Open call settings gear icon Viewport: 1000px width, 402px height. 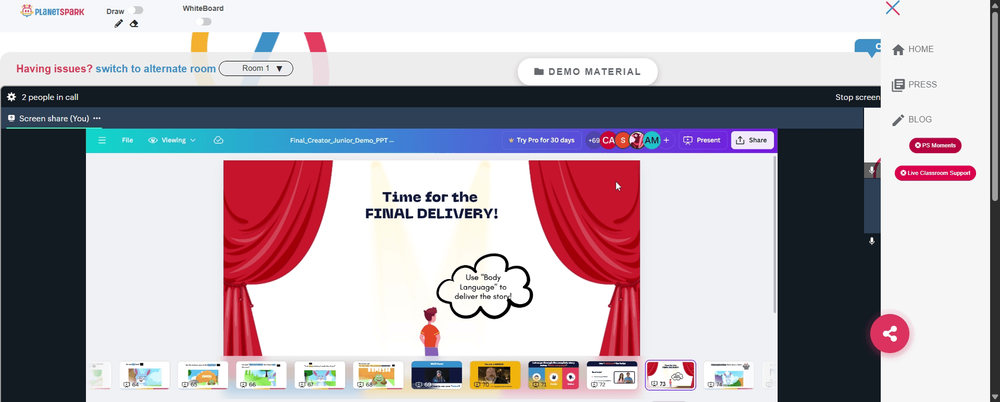[x=11, y=97]
